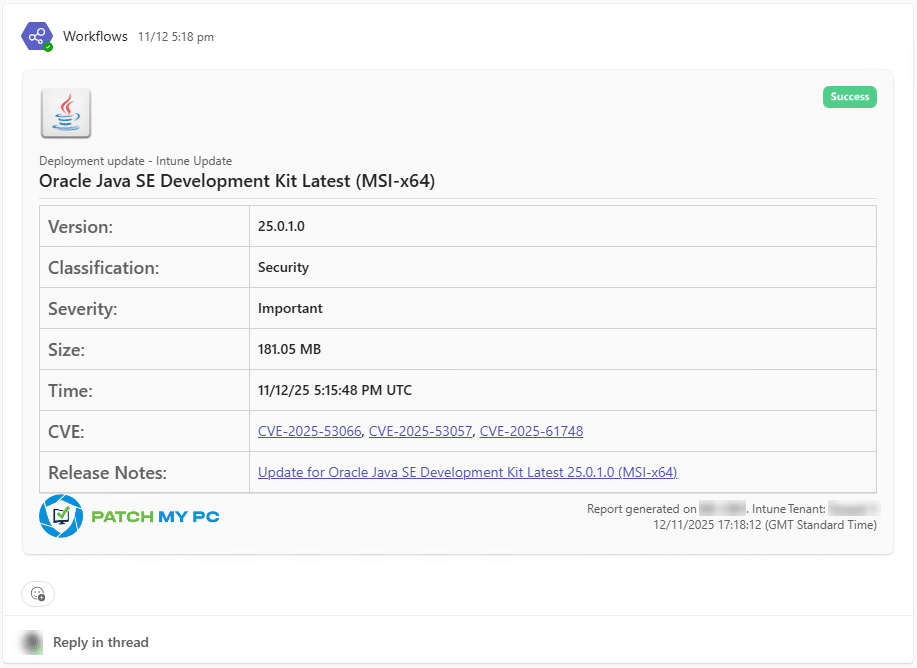Image resolution: width=917 pixels, height=668 pixels.
Task: Open the add reaction emoji button
Action: (38, 594)
